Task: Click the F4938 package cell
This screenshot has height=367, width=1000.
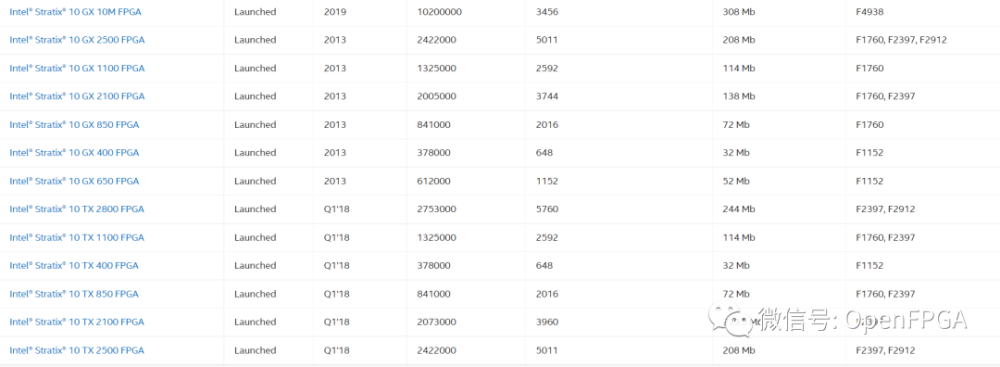Action: tap(870, 11)
